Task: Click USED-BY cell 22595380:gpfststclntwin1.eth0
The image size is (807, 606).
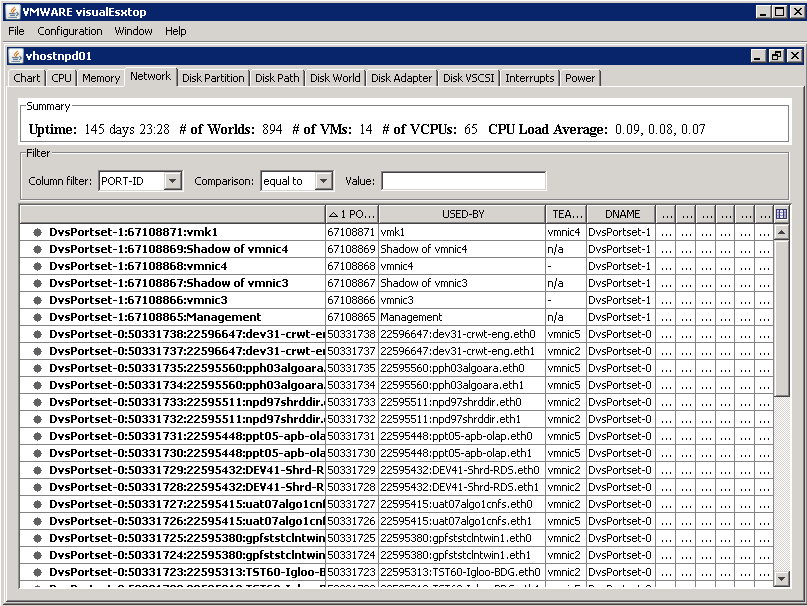Action: click(462, 538)
